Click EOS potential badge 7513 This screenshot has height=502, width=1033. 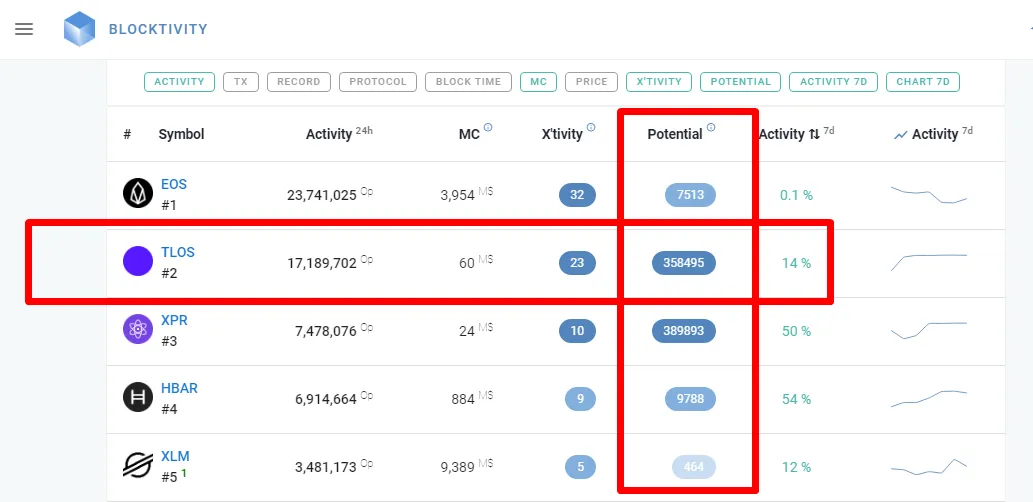pos(690,195)
